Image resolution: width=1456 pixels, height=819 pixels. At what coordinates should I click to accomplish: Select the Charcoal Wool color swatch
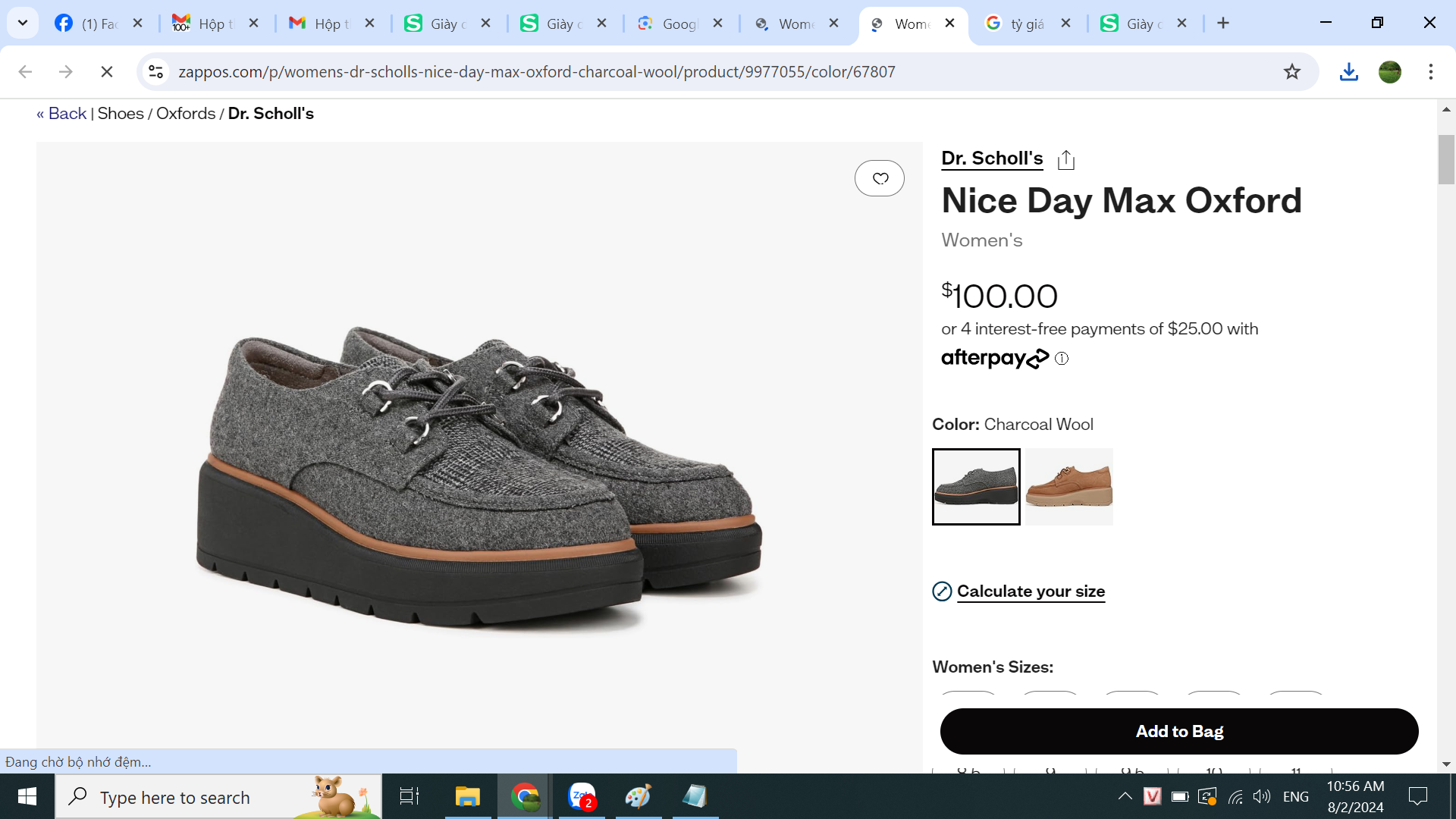[976, 487]
